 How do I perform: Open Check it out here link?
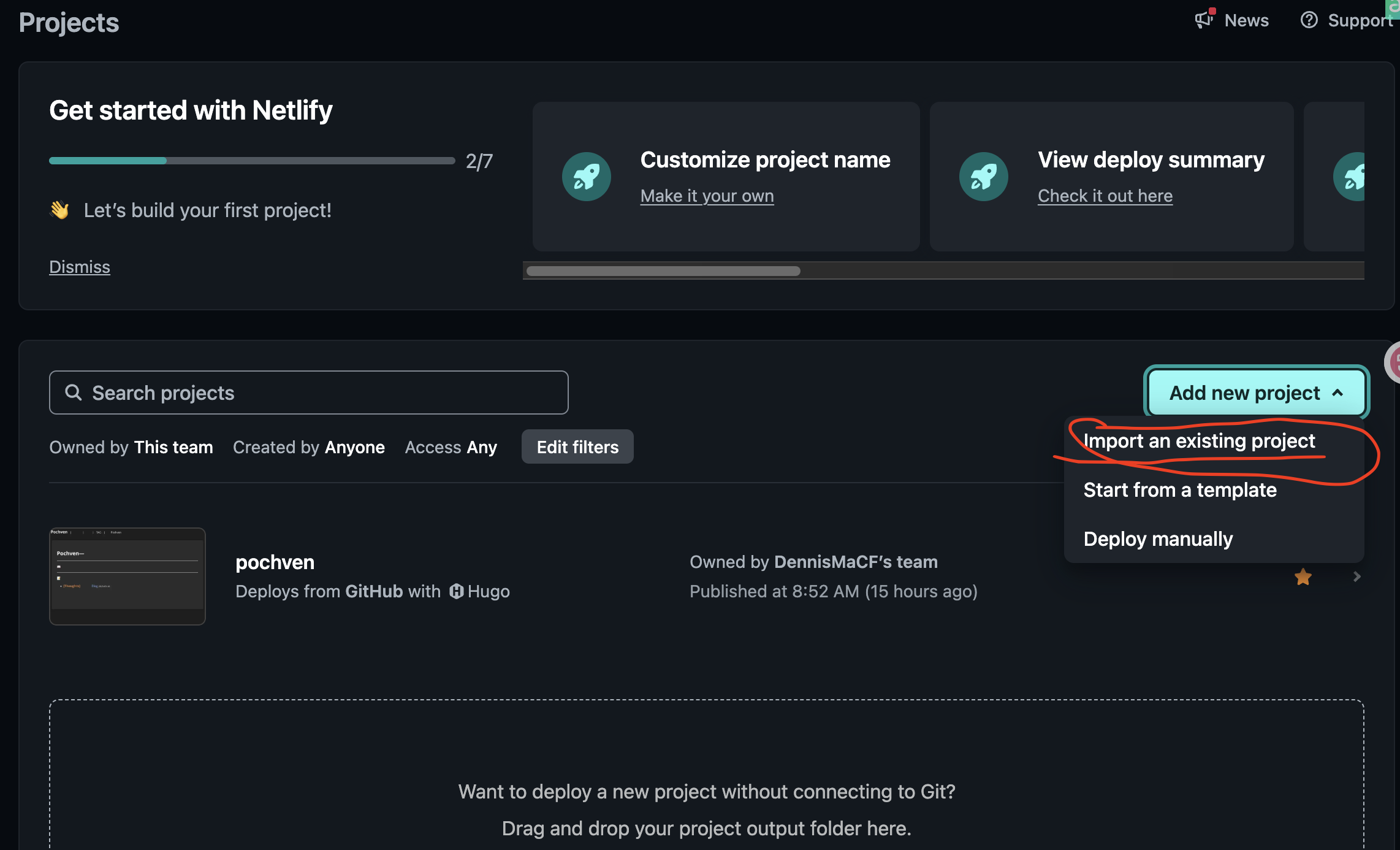pos(1105,196)
